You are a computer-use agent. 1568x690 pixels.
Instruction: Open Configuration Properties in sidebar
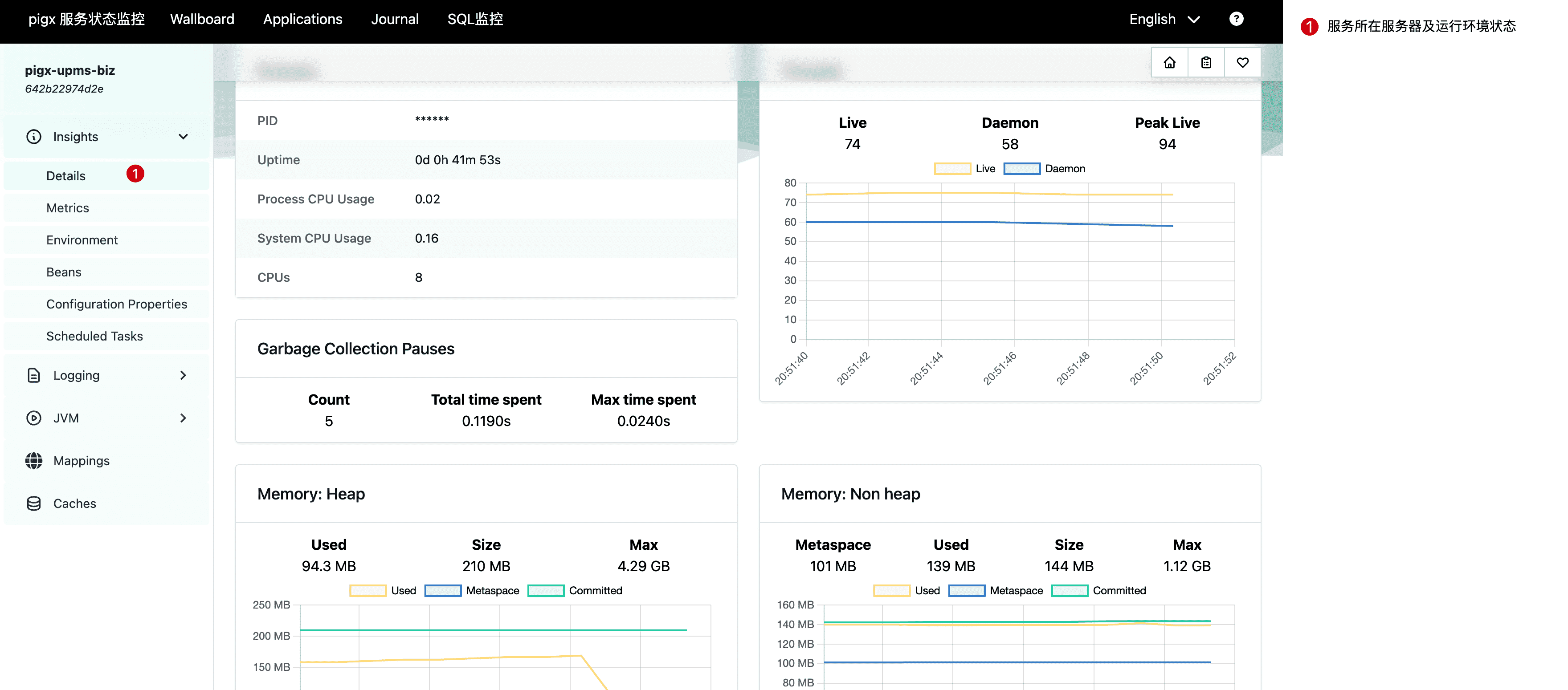click(x=116, y=304)
